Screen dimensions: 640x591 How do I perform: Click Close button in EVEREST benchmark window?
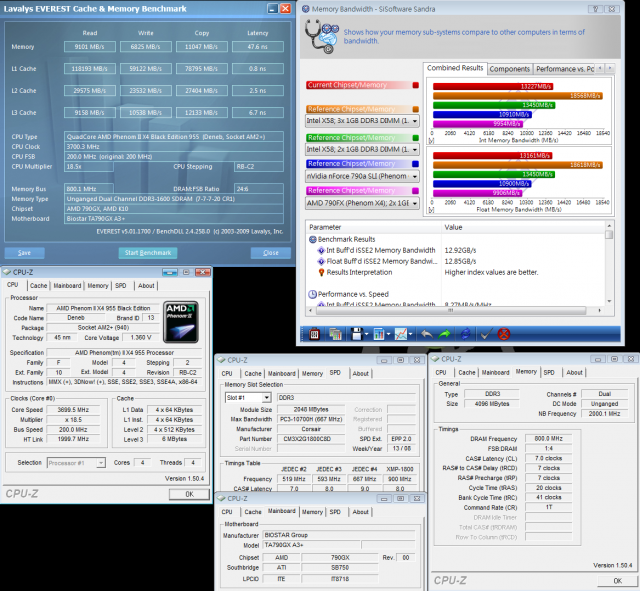[x=271, y=253]
